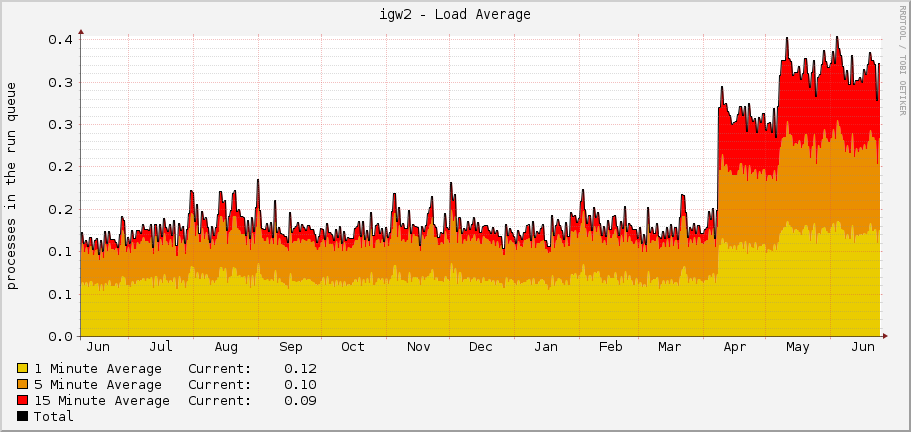The height and width of the screenshot is (432, 911).
Task: Click the 0.4 y-axis label
Action: pyautogui.click(x=60, y=39)
